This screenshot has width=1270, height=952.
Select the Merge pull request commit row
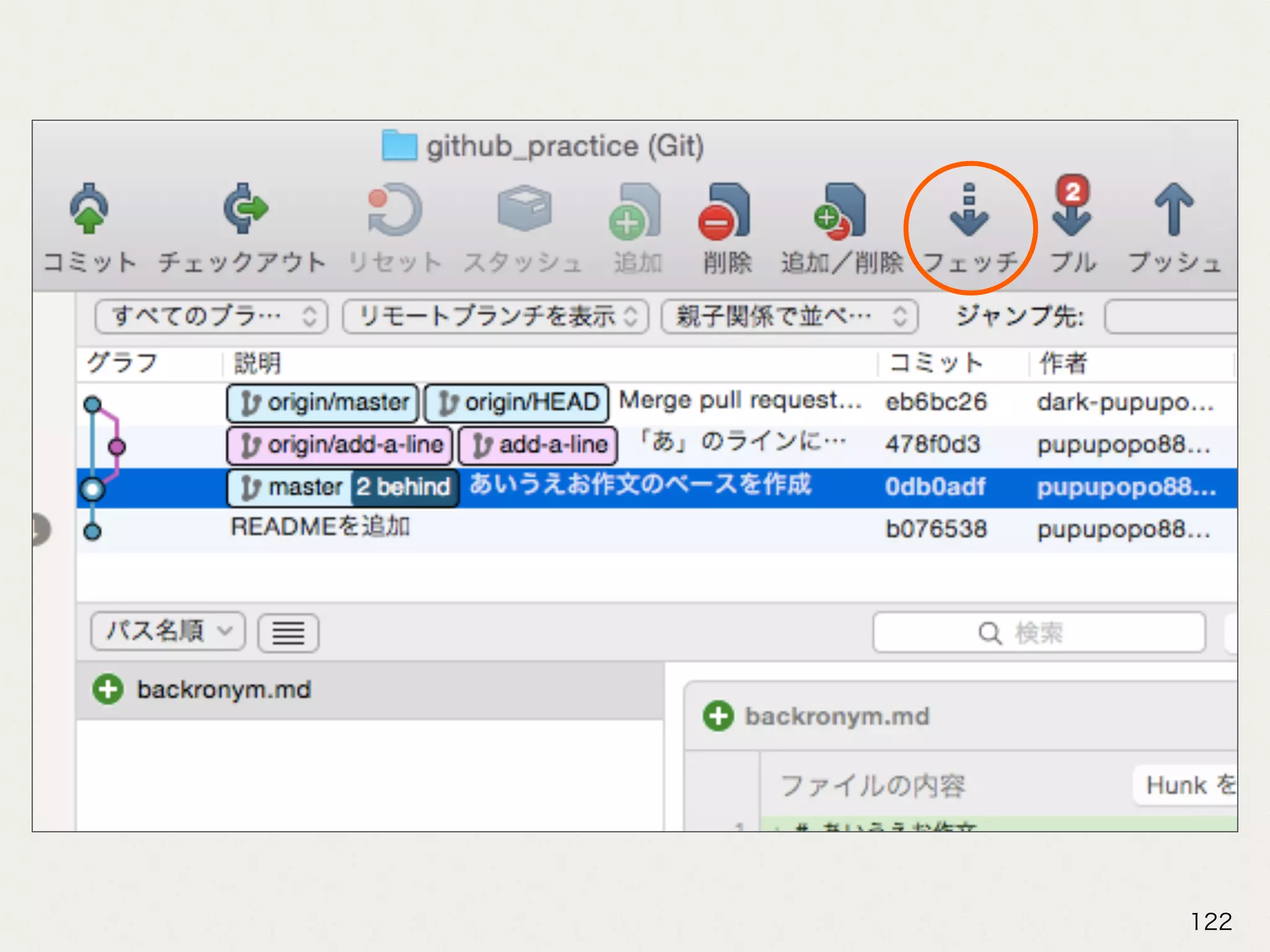739,402
